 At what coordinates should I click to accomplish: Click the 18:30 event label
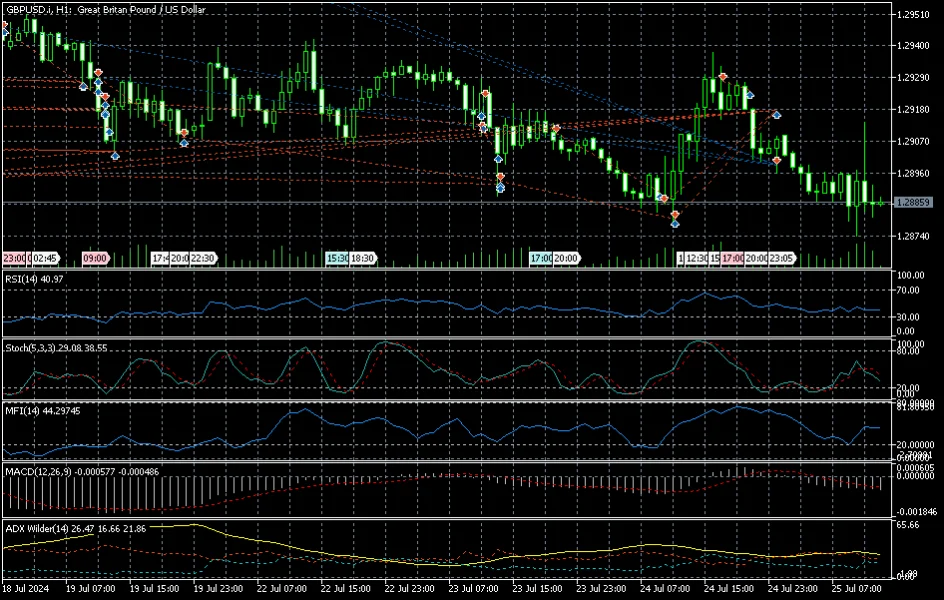(x=362, y=258)
